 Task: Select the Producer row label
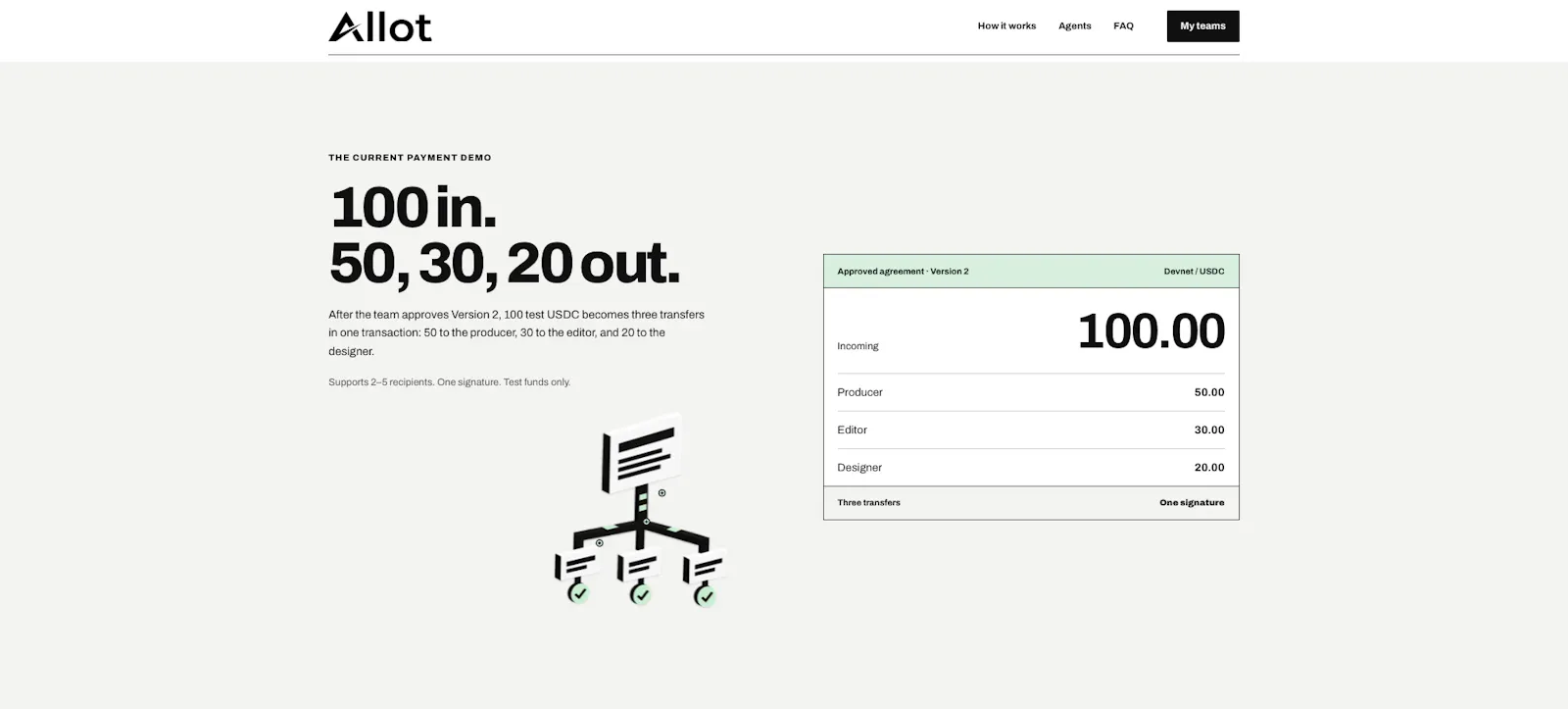[x=859, y=392]
